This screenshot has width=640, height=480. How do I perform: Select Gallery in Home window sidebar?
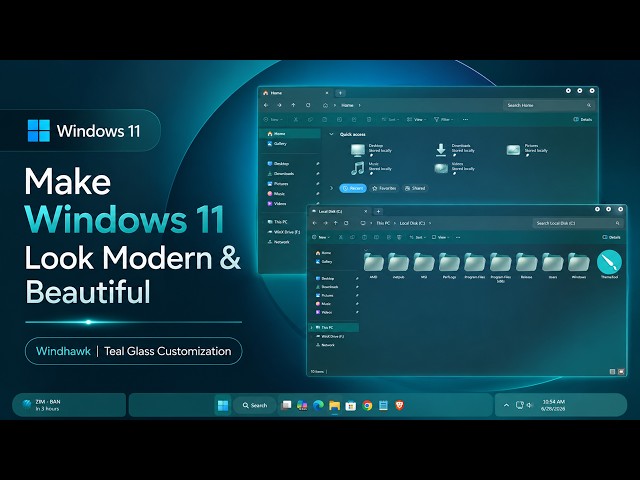[277, 144]
